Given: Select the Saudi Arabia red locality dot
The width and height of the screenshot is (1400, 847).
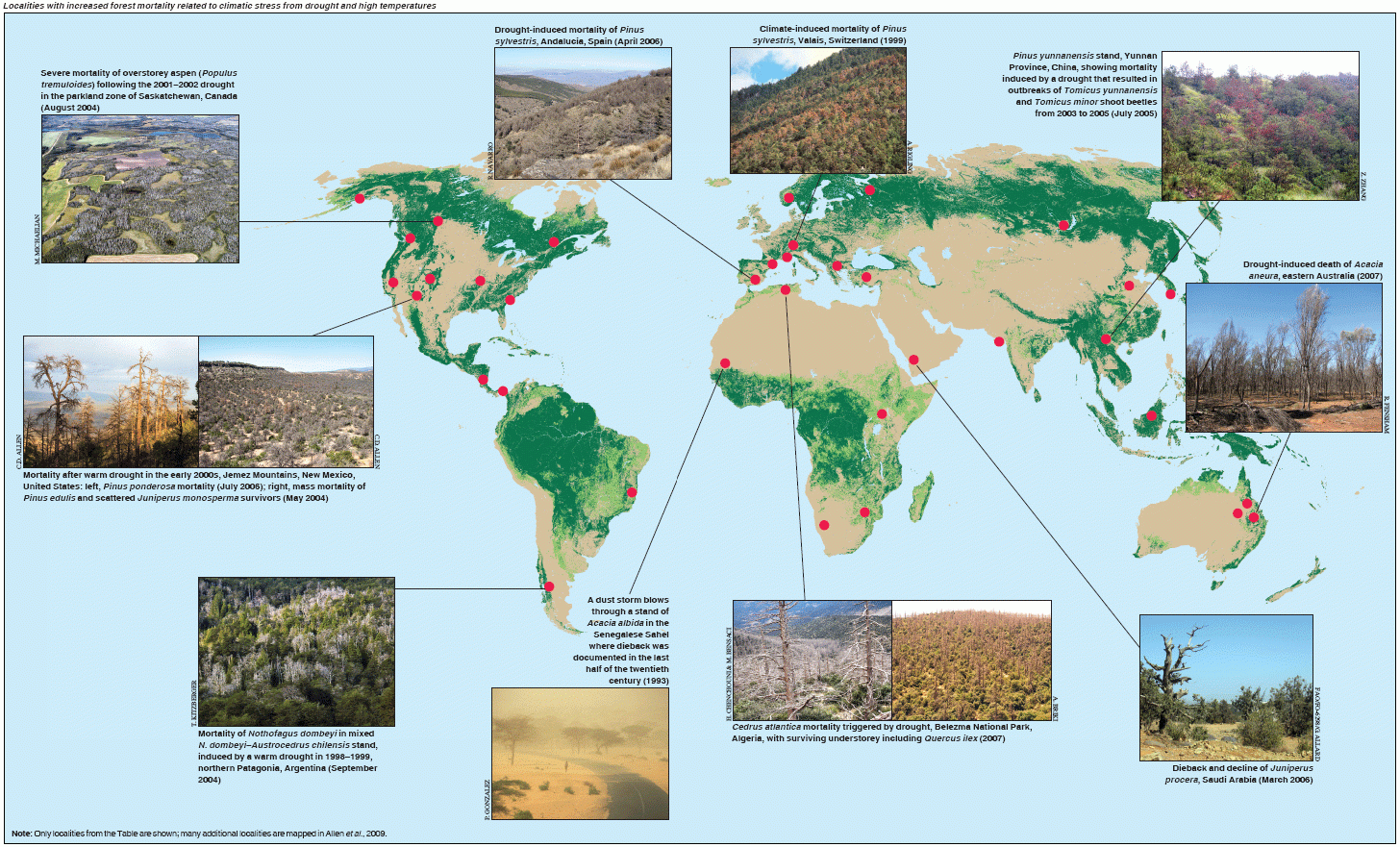Looking at the screenshot, I should point(913,360).
